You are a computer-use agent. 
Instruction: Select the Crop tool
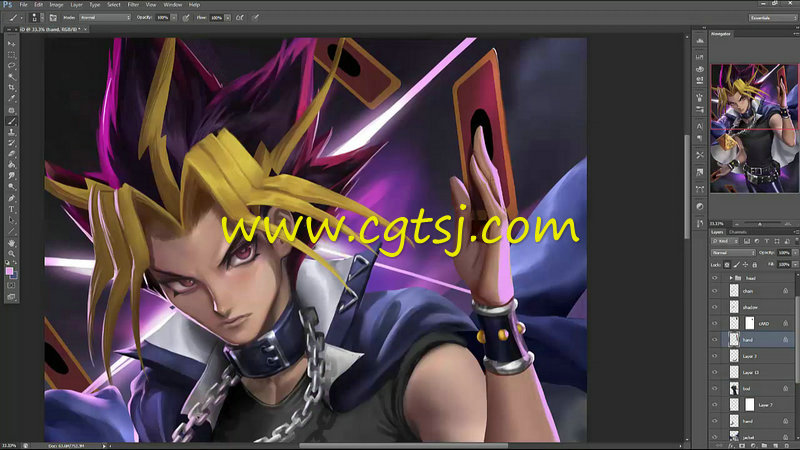coord(11,88)
